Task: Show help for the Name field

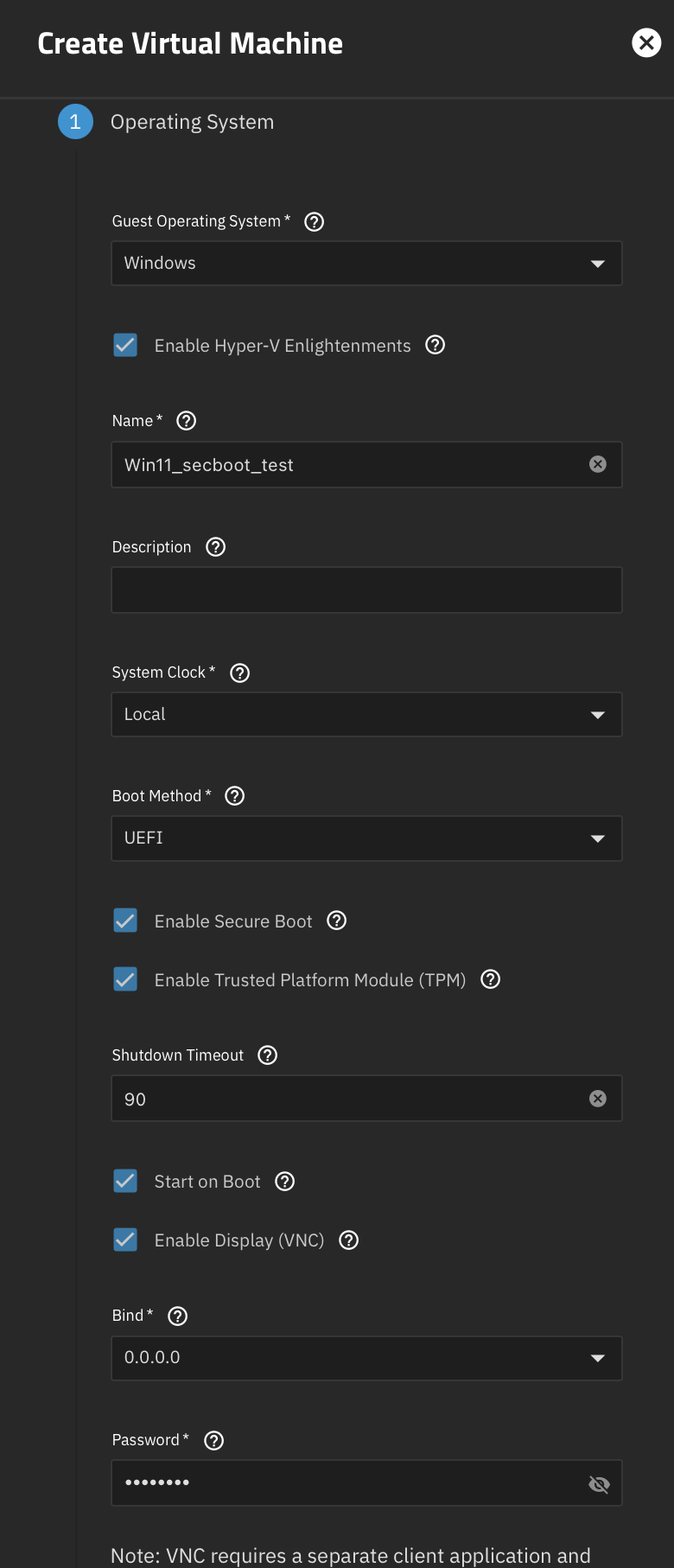Action: 186,421
